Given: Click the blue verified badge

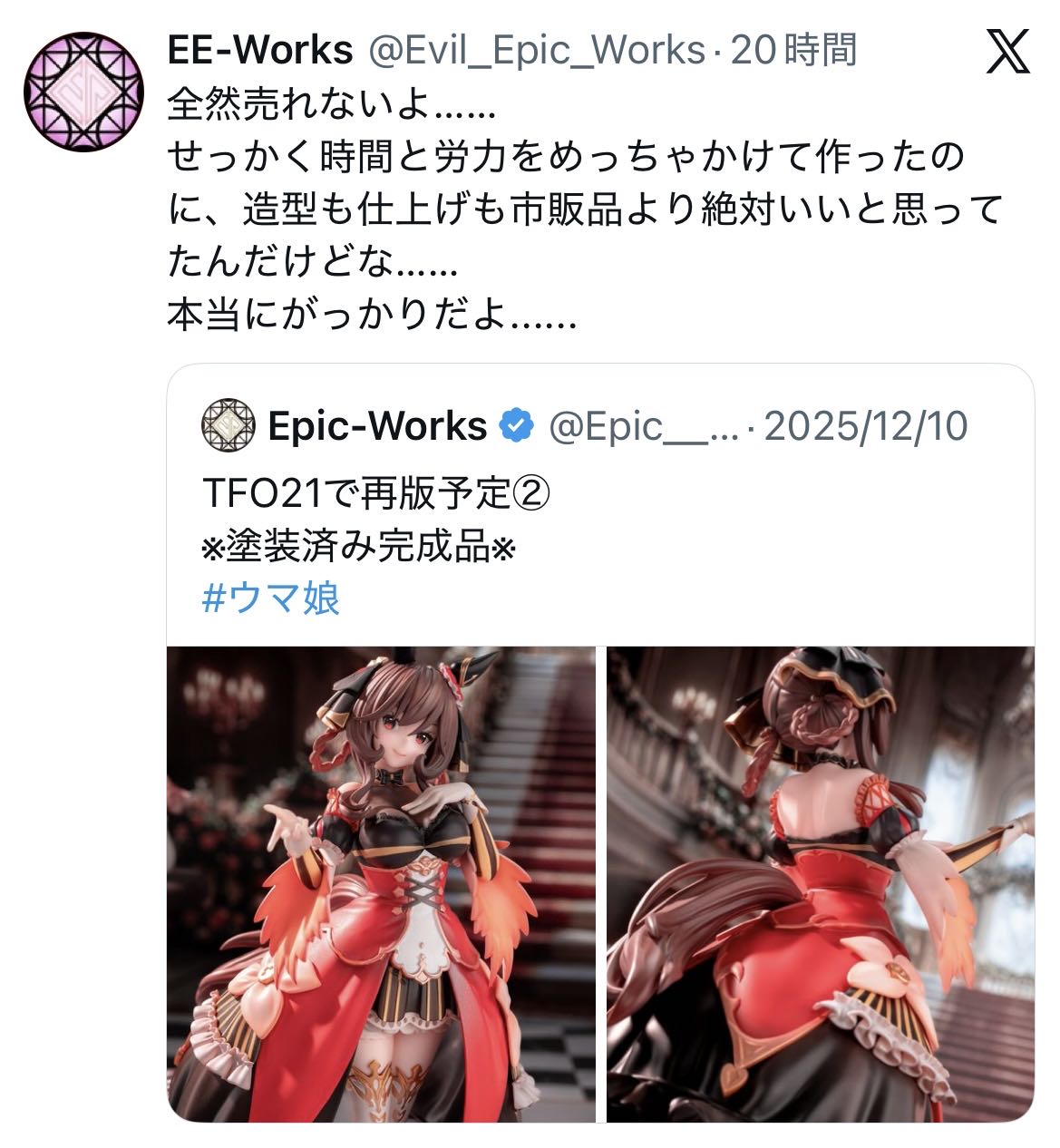Looking at the screenshot, I should 517,425.
